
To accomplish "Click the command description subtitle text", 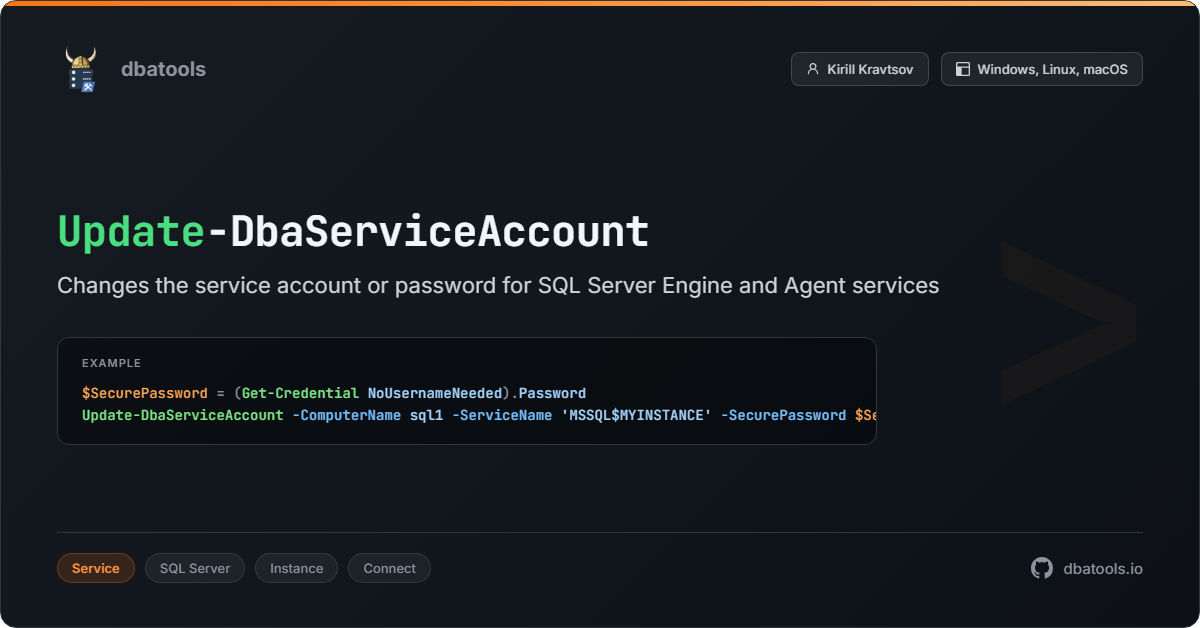I will (498, 286).
